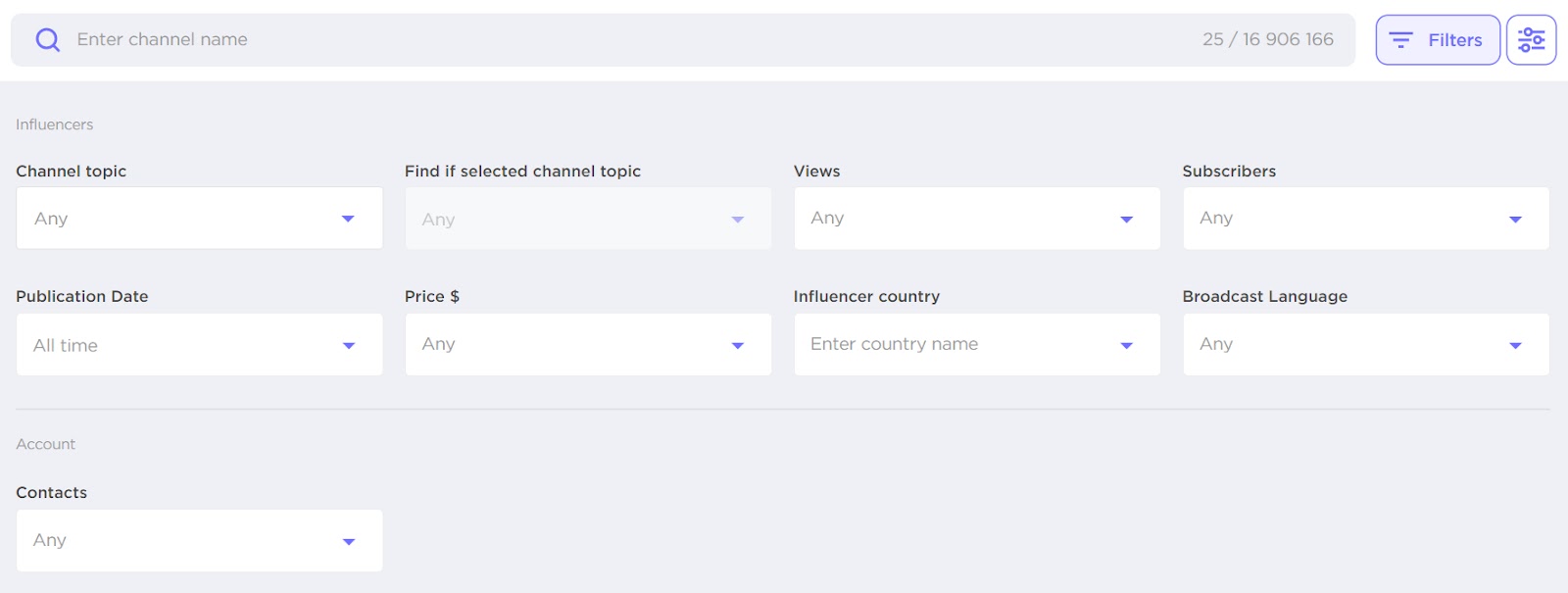Click the Publication Date label
1568x593 pixels.
click(x=82, y=296)
